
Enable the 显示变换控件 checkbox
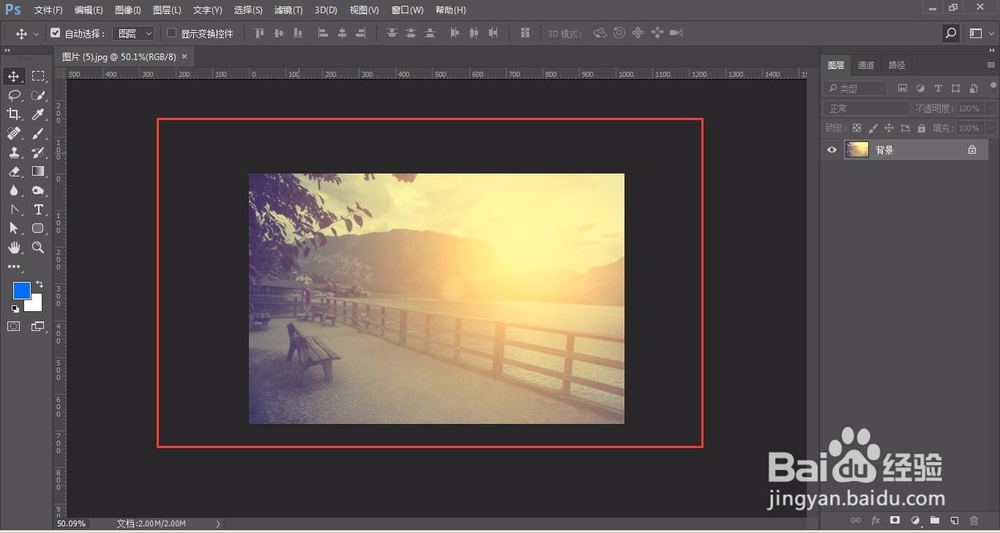(x=172, y=33)
